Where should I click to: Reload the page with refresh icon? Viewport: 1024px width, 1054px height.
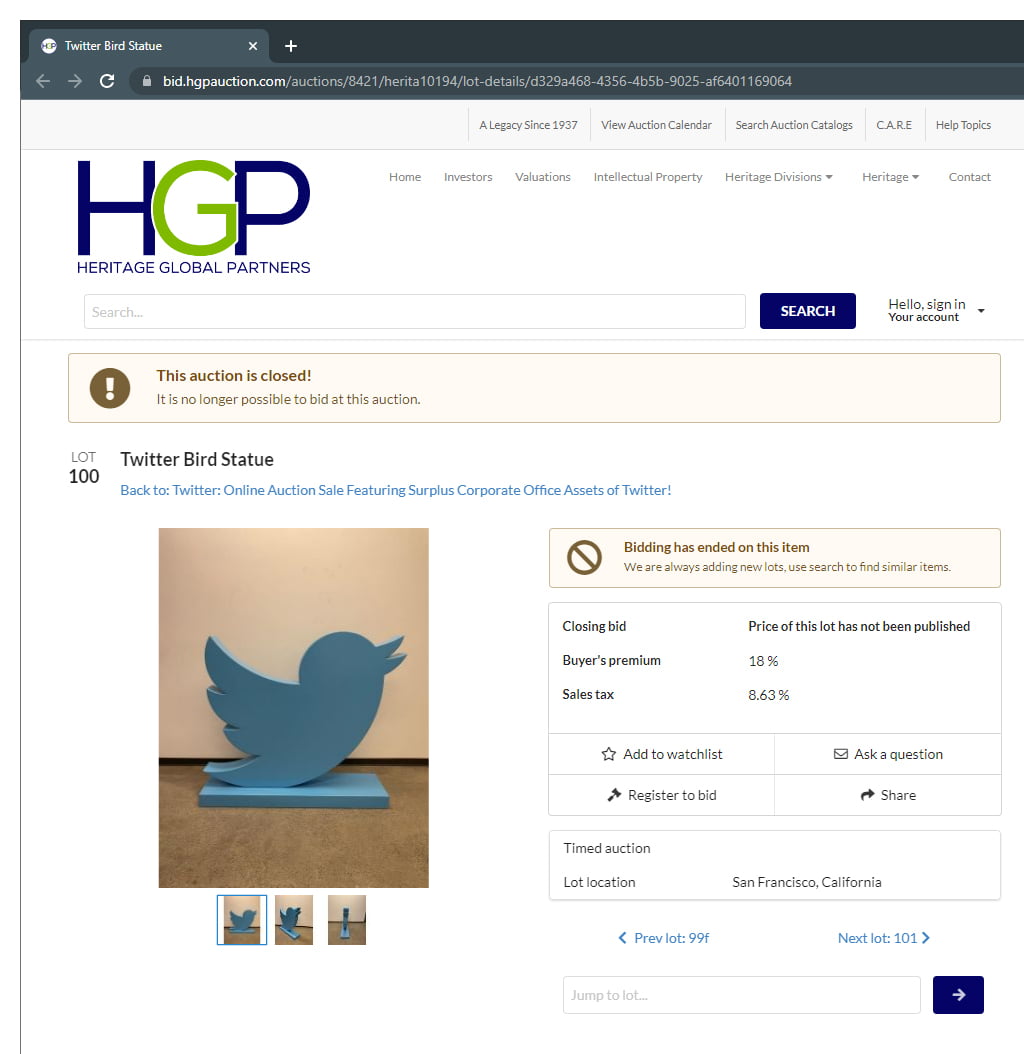click(107, 81)
